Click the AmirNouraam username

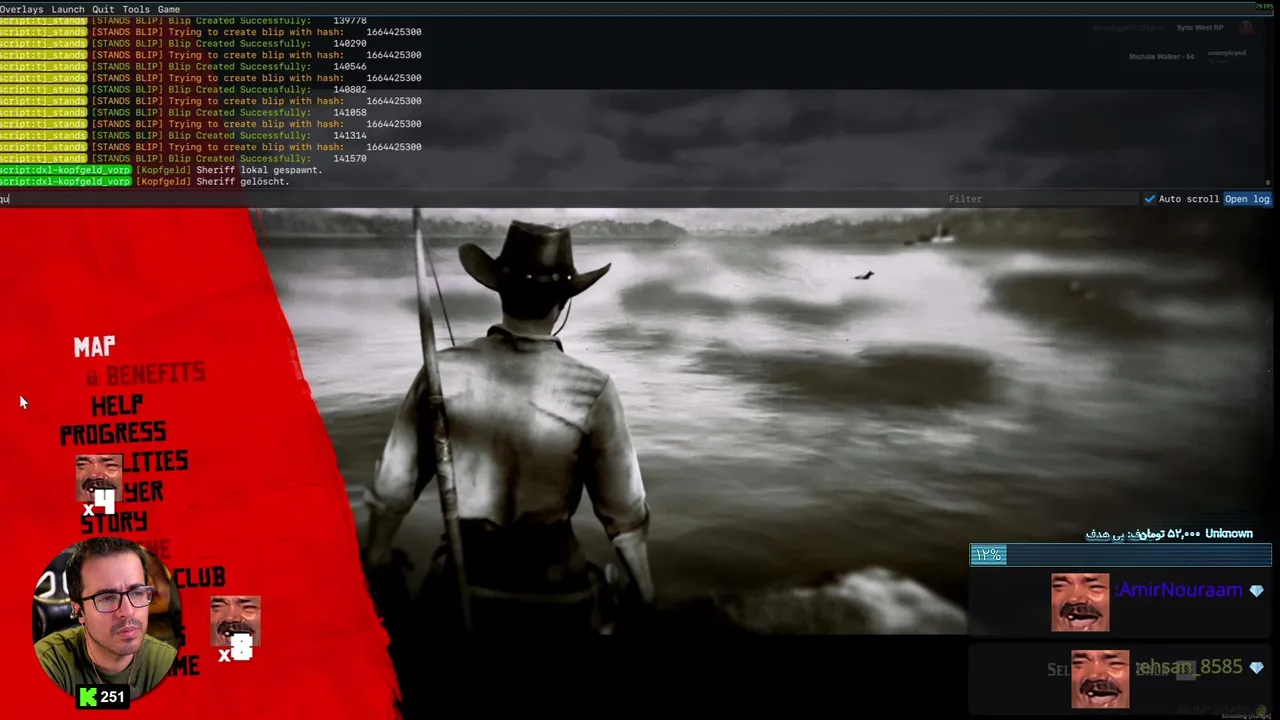[1181, 590]
